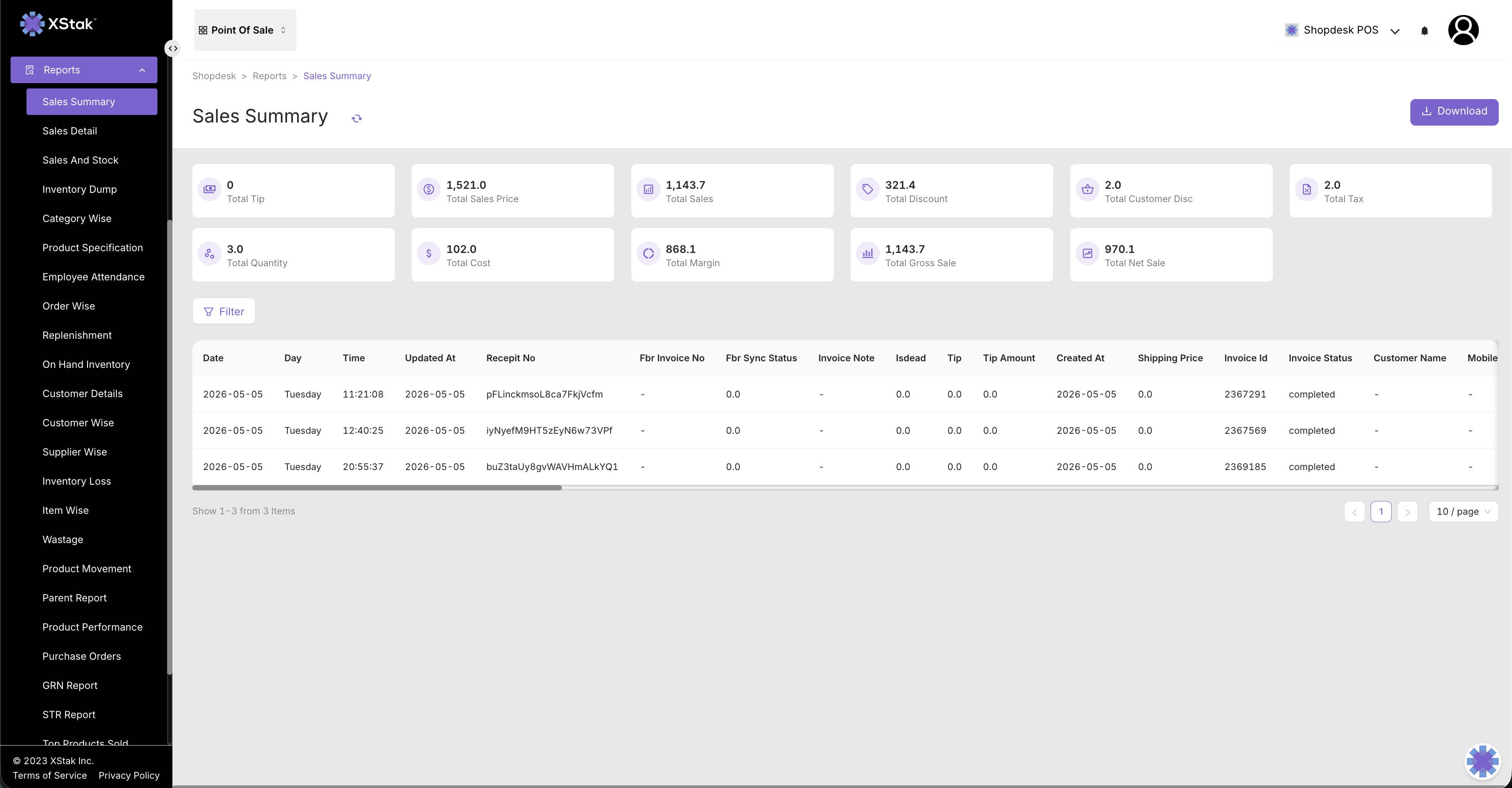Open the Order Wise report

[69, 306]
